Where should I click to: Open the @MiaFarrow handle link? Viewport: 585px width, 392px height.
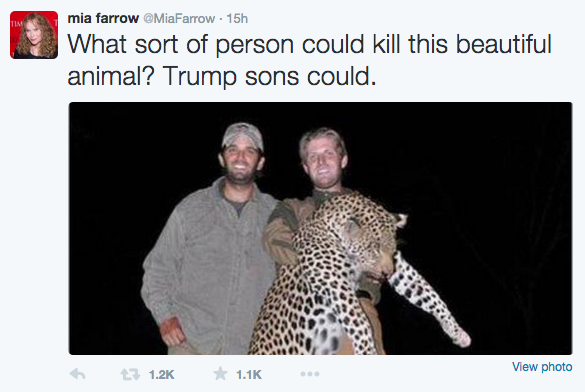pos(179,18)
